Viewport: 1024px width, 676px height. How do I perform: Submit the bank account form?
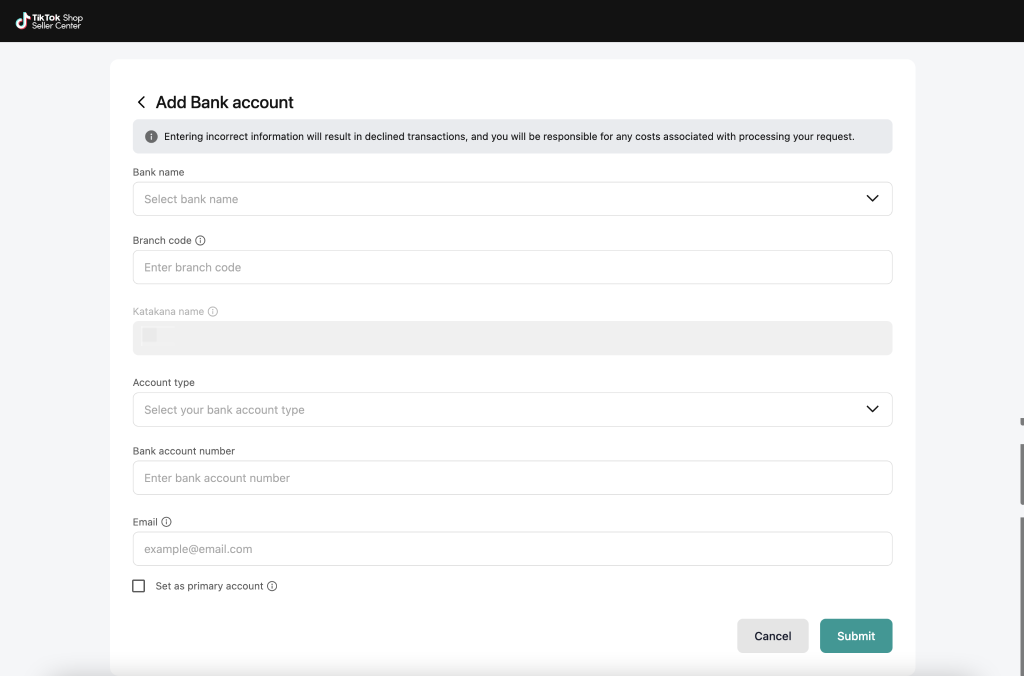click(855, 636)
